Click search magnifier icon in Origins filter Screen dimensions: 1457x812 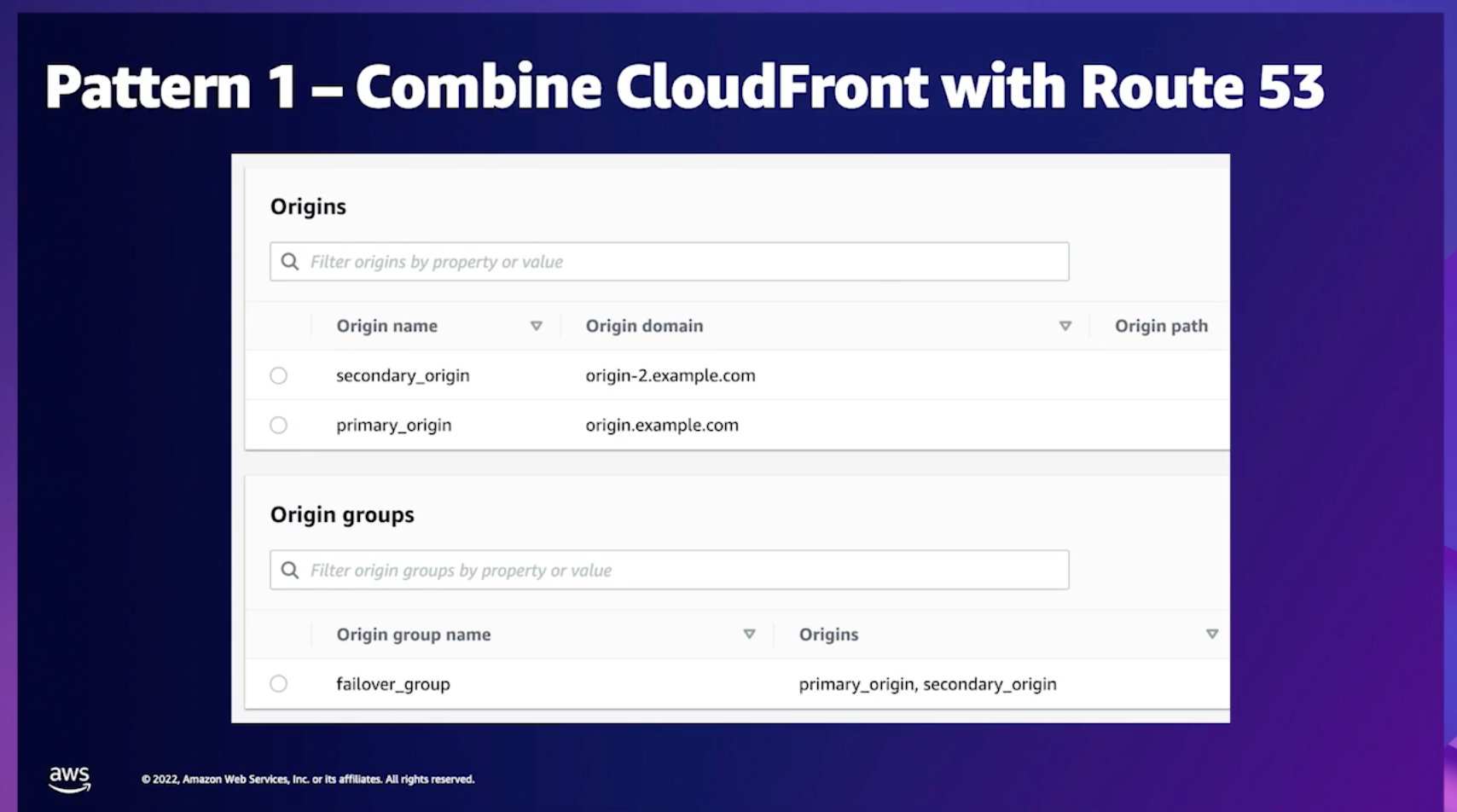click(x=290, y=262)
